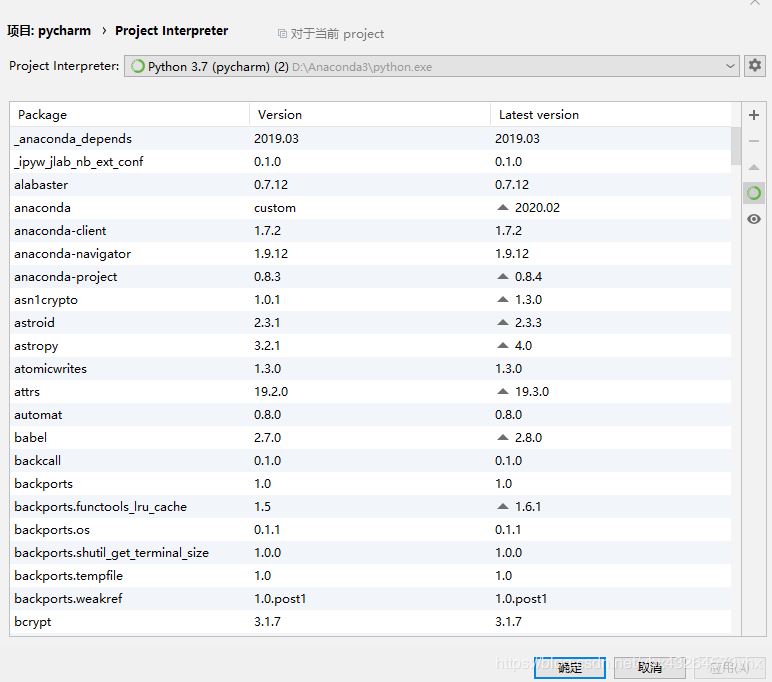
Task: Click the 取消 cancel button
Action: (649, 667)
